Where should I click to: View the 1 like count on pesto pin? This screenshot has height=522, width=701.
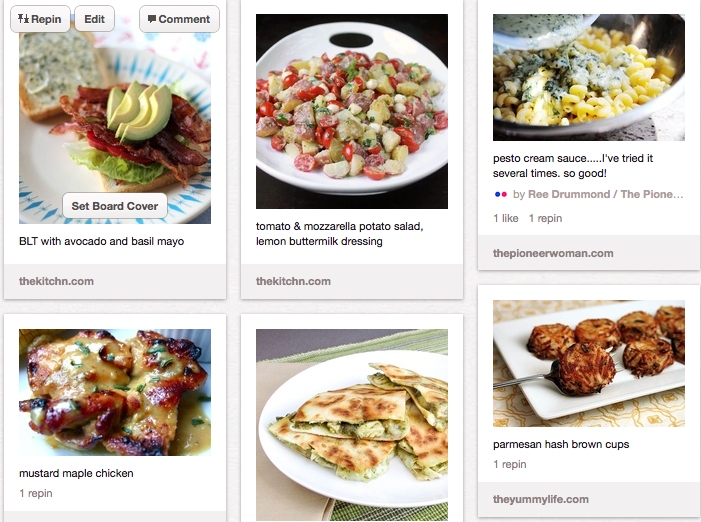point(506,218)
